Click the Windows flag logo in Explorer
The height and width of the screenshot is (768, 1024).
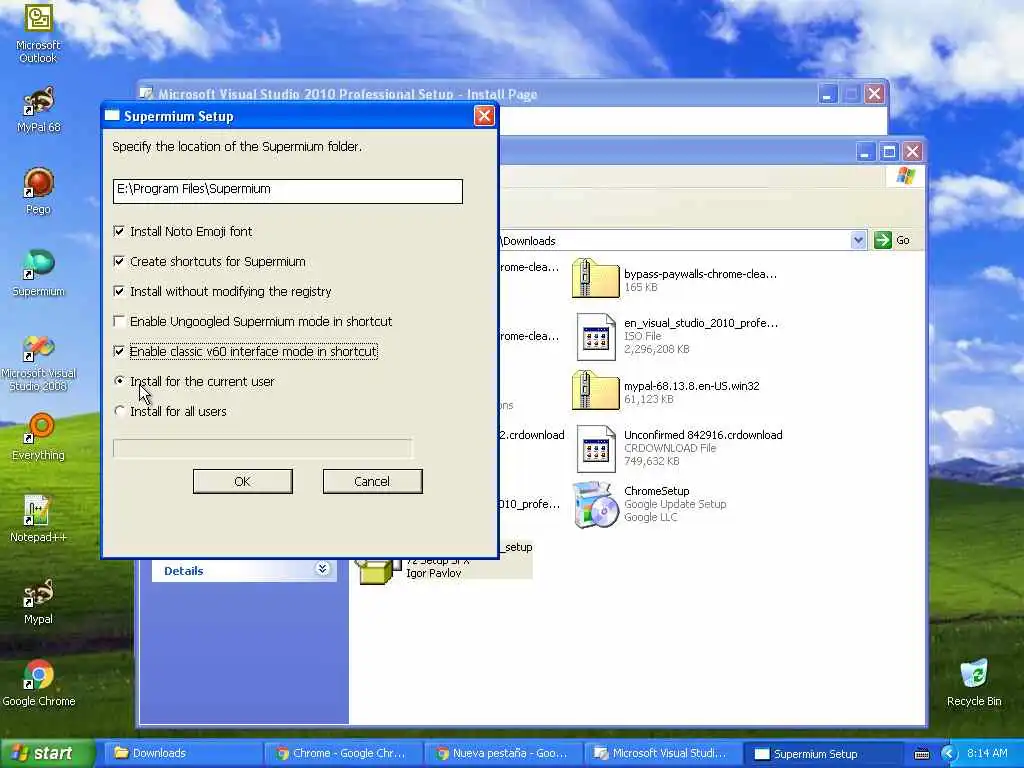(x=906, y=176)
